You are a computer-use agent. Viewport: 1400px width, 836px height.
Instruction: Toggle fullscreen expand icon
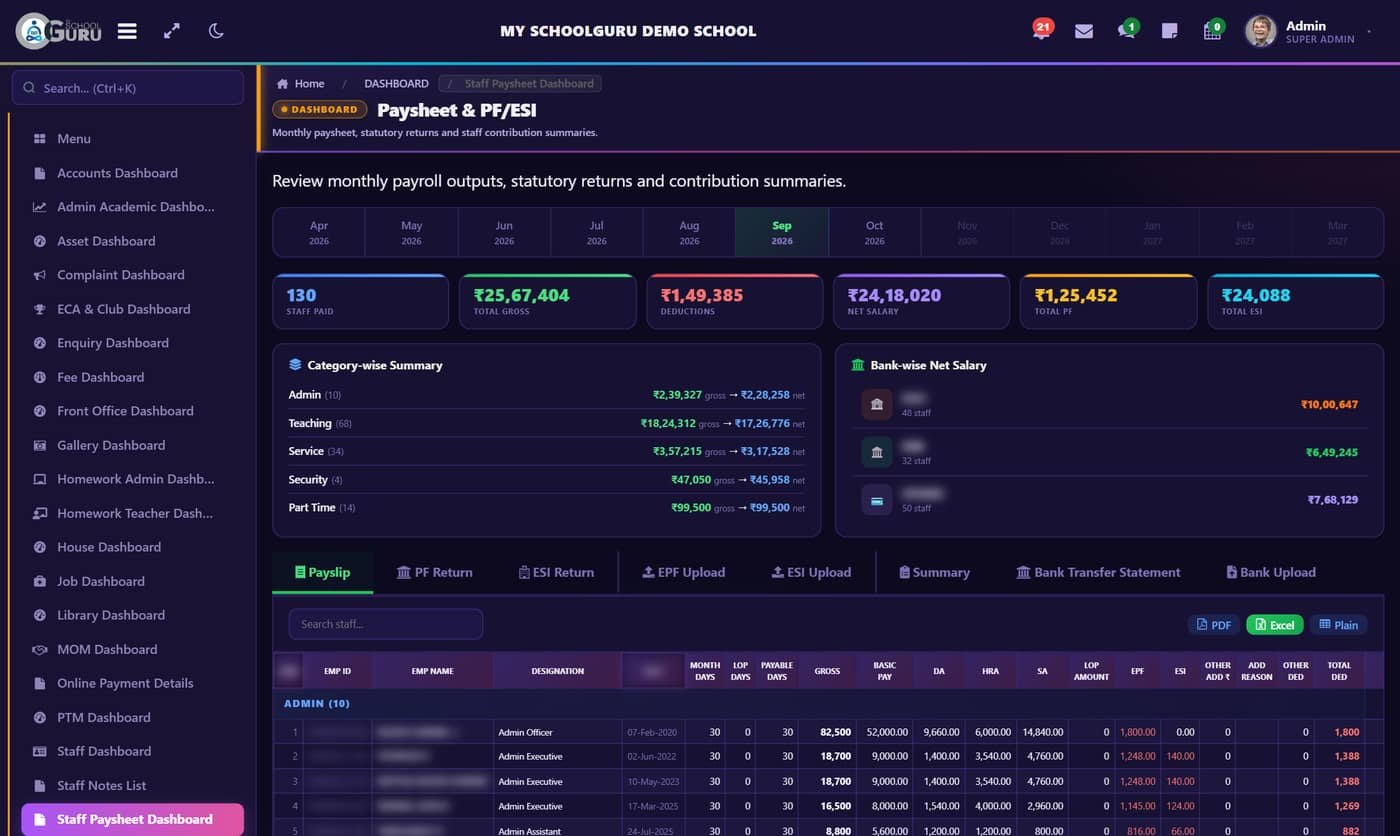pos(172,31)
